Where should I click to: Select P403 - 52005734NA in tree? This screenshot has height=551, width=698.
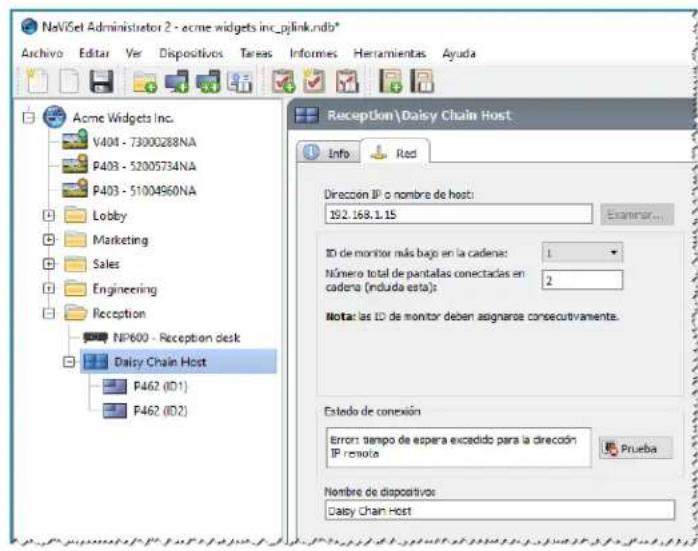point(144,166)
